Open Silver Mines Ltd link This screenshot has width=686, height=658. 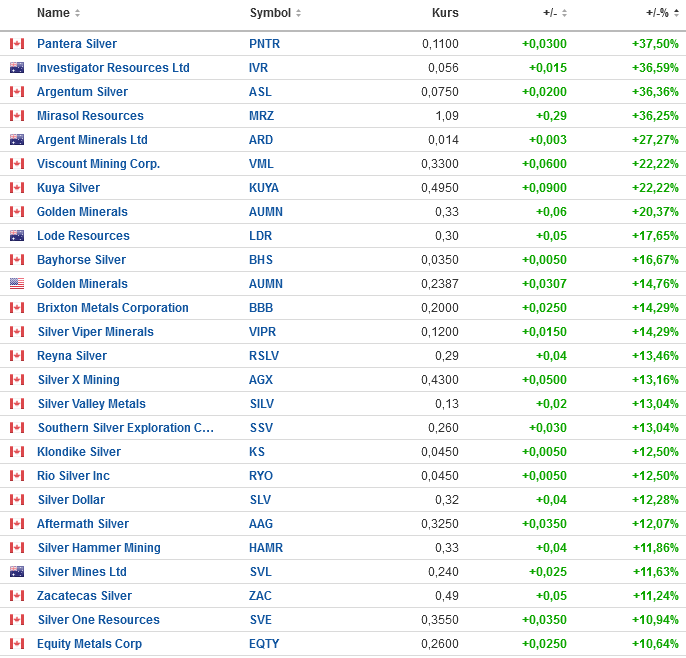pyautogui.click(x=82, y=572)
